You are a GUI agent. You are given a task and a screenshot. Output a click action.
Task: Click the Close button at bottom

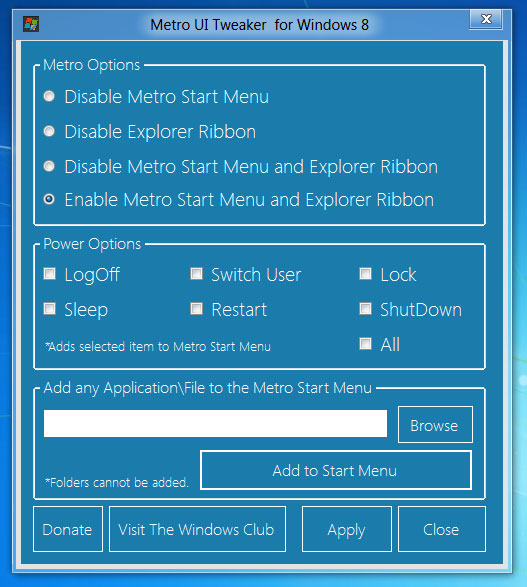pos(442,529)
